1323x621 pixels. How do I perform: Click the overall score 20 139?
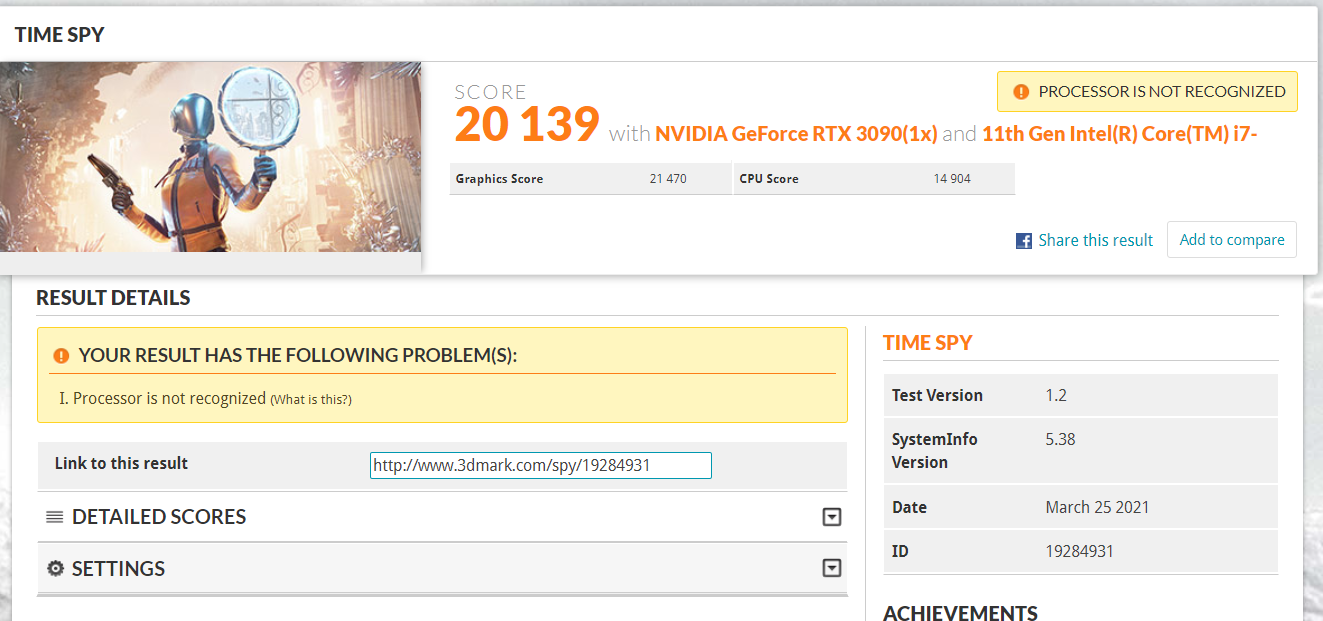[527, 125]
